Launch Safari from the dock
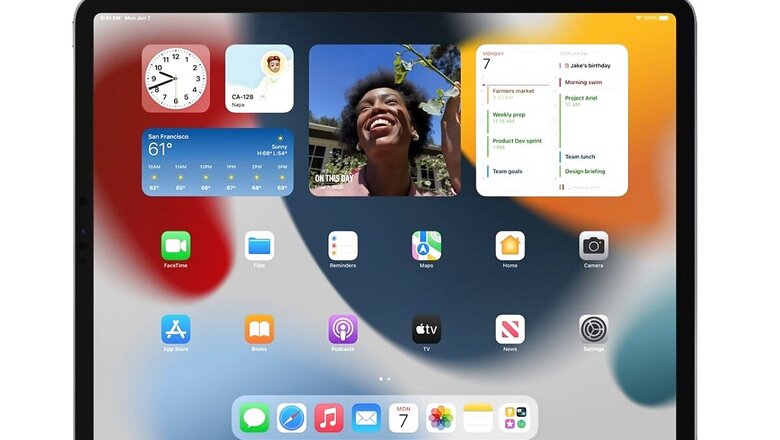Image resolution: width=780 pixels, height=440 pixels. pos(292,418)
